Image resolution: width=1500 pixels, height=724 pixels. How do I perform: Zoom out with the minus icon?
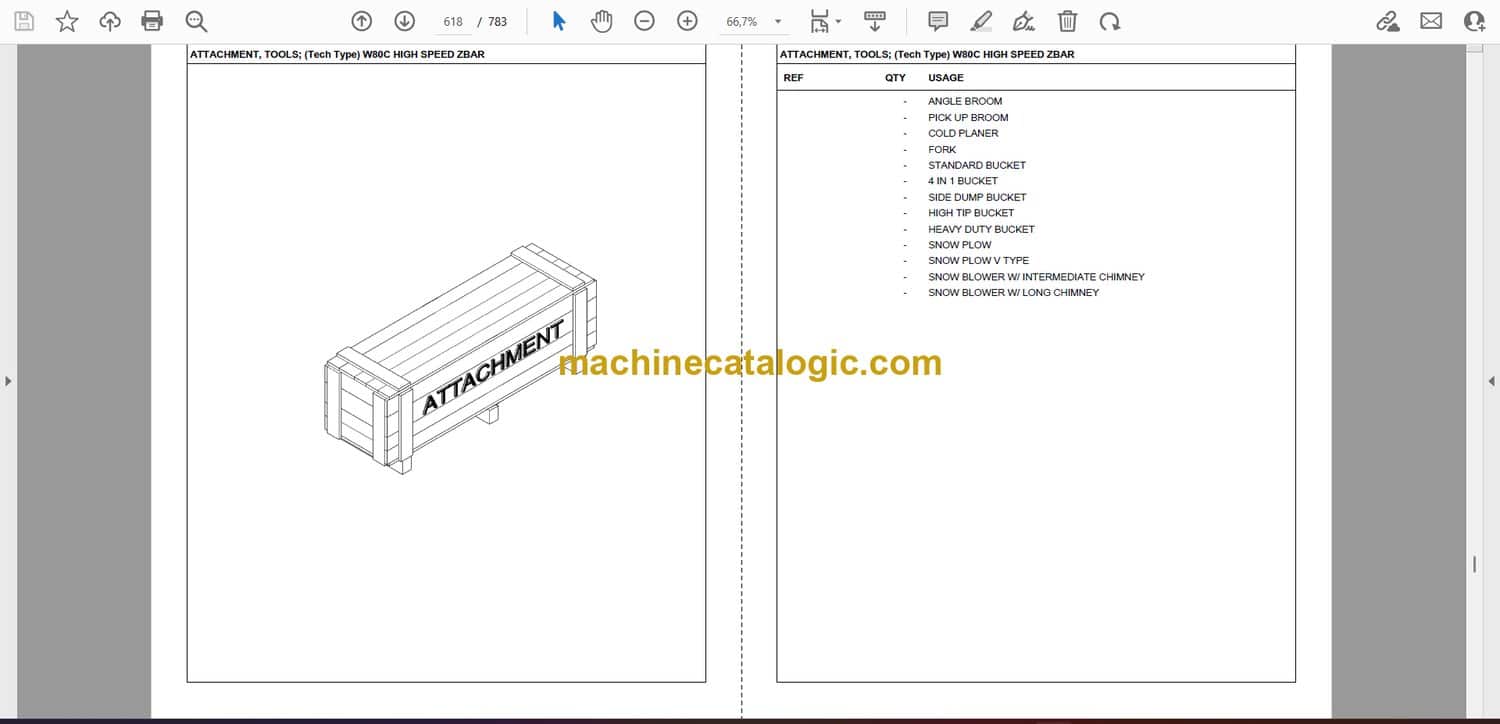(645, 21)
